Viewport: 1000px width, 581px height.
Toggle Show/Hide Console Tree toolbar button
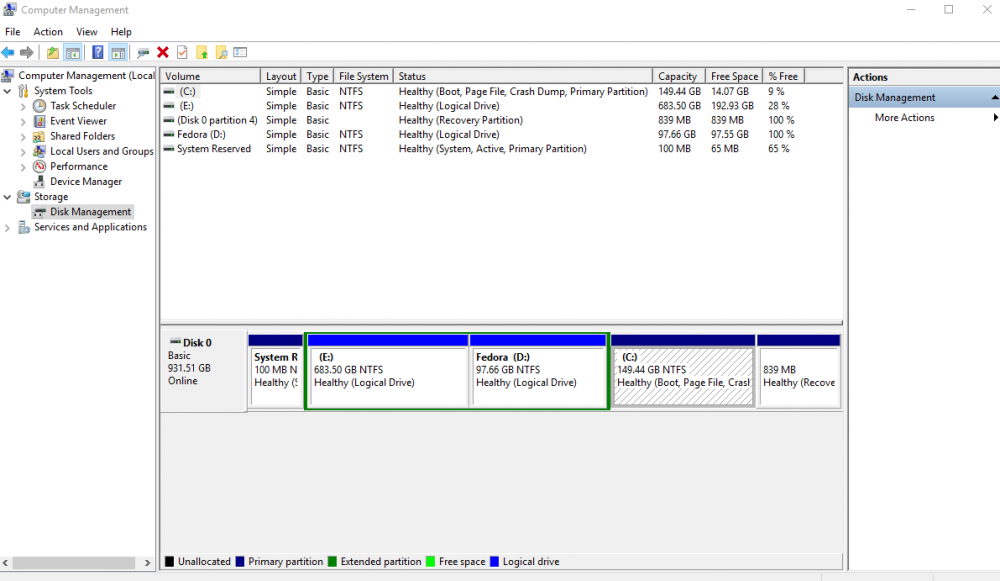pyautogui.click(x=73, y=53)
